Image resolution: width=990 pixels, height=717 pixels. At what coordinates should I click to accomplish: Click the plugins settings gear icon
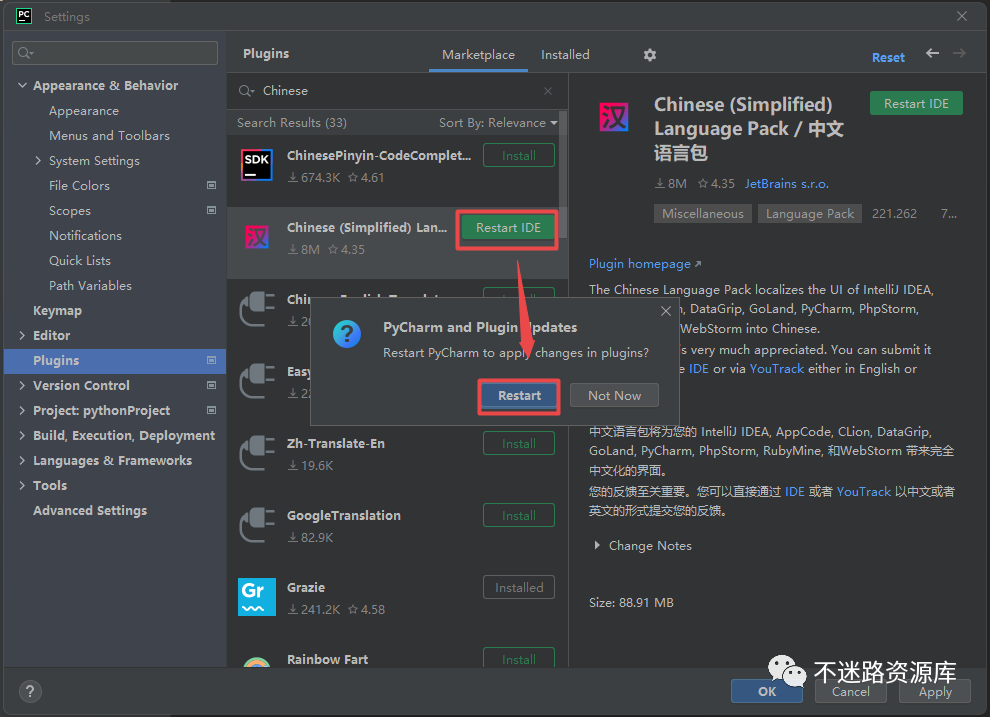pyautogui.click(x=650, y=55)
